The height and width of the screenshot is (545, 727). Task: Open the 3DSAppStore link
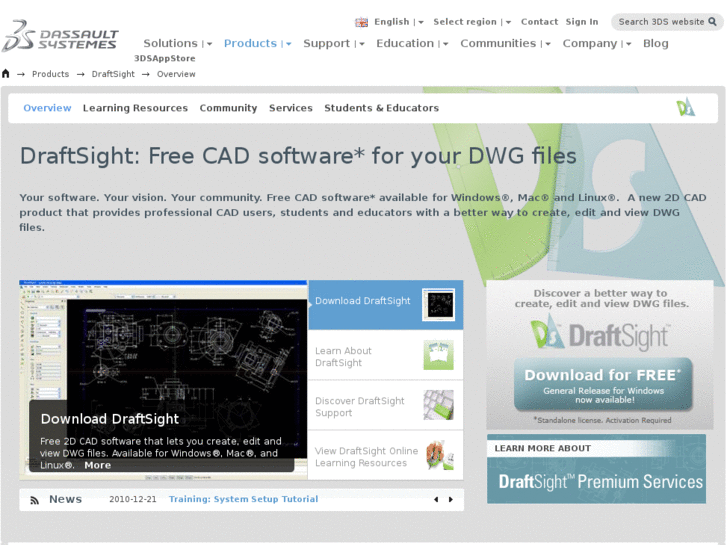pyautogui.click(x=165, y=58)
